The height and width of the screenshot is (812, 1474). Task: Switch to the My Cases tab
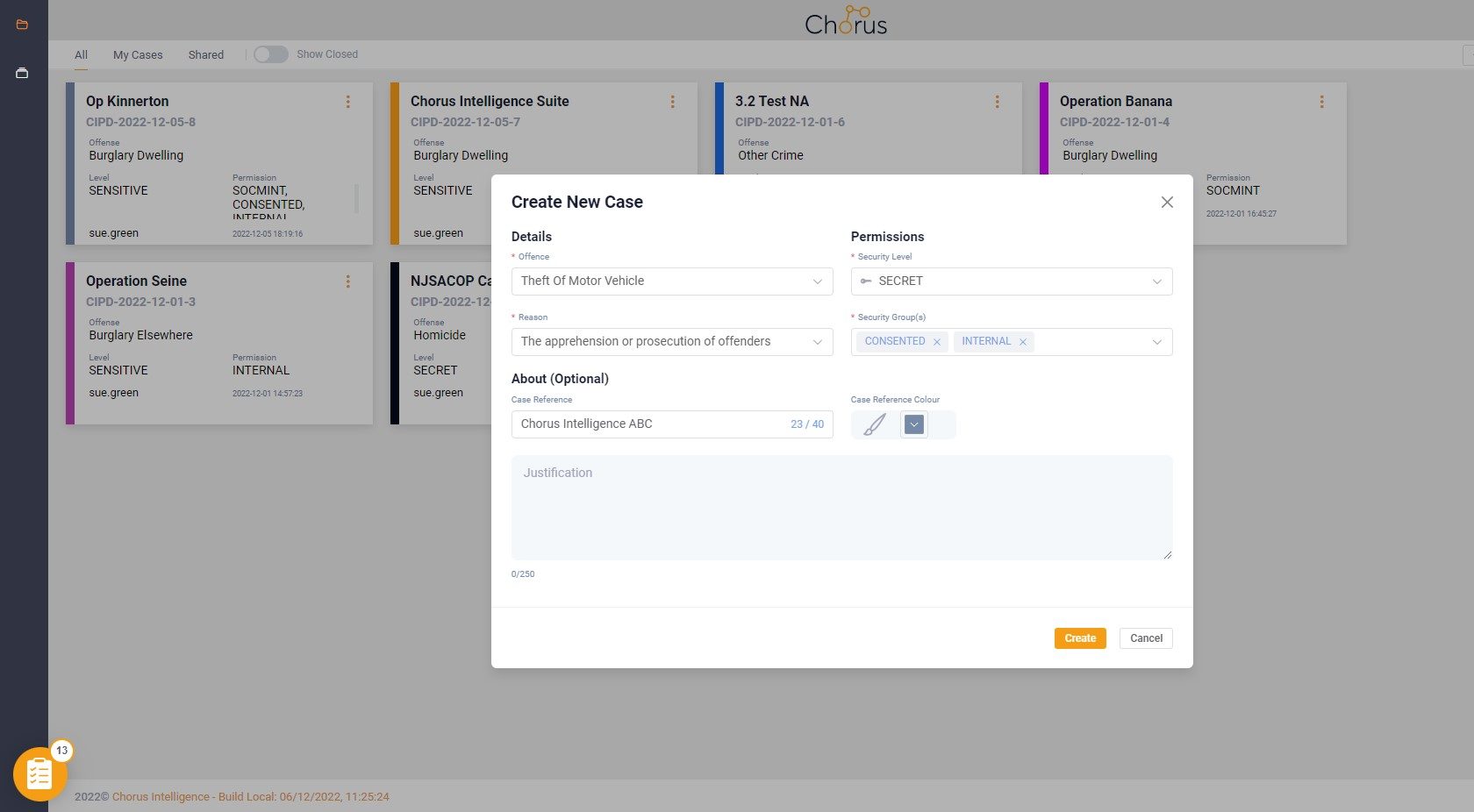(x=138, y=54)
